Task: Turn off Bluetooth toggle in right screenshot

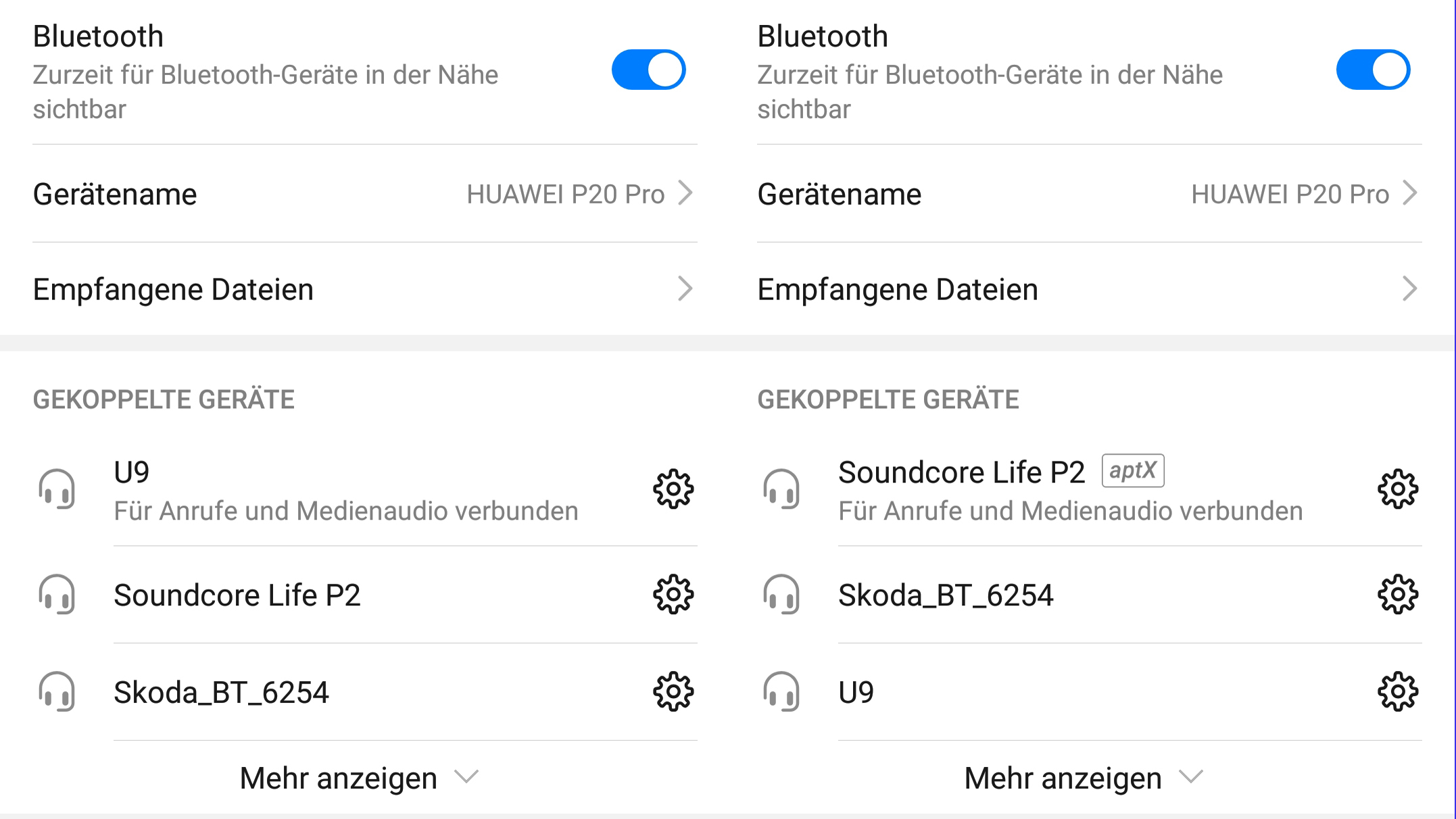Action: point(1373,70)
